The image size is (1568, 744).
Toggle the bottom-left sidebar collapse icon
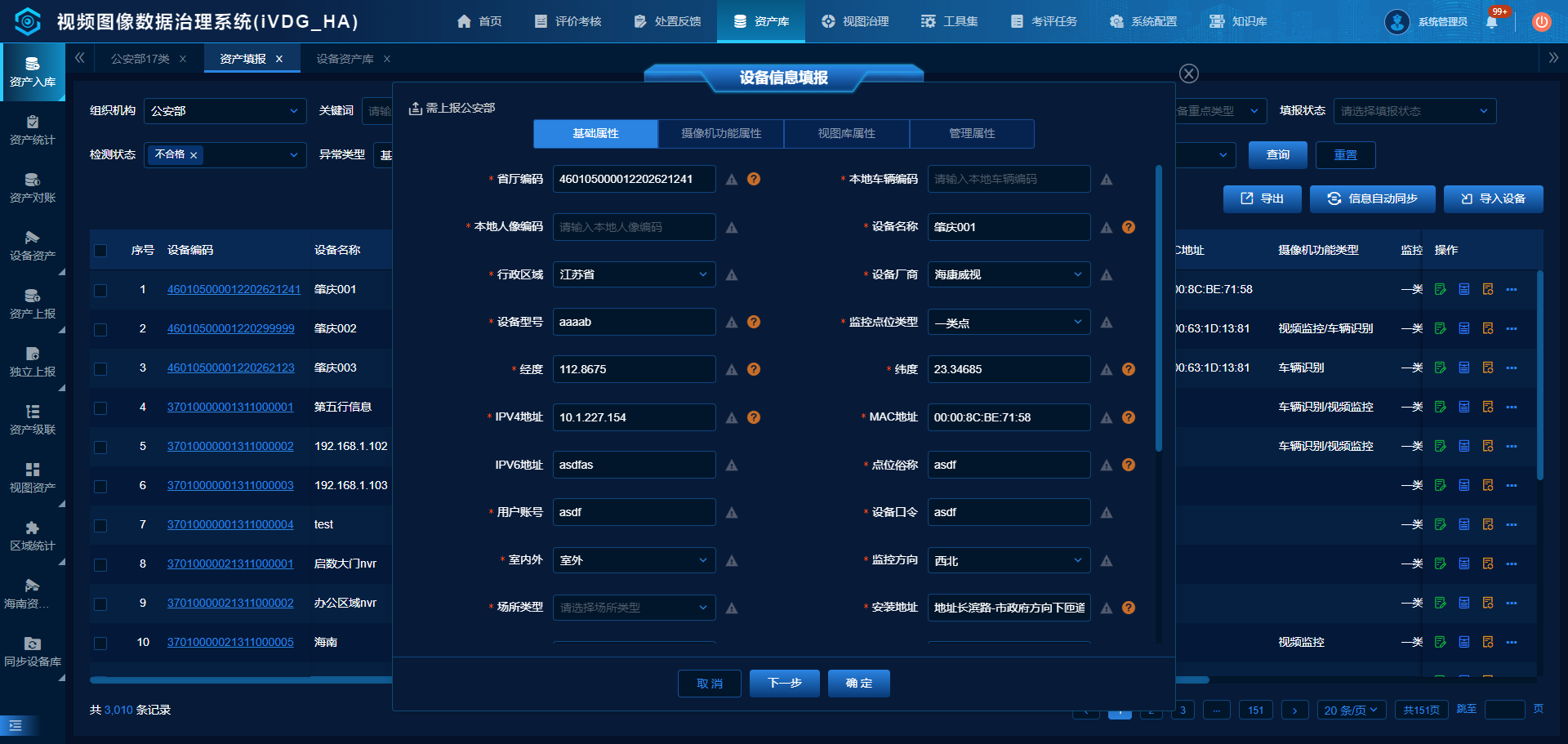[16, 725]
